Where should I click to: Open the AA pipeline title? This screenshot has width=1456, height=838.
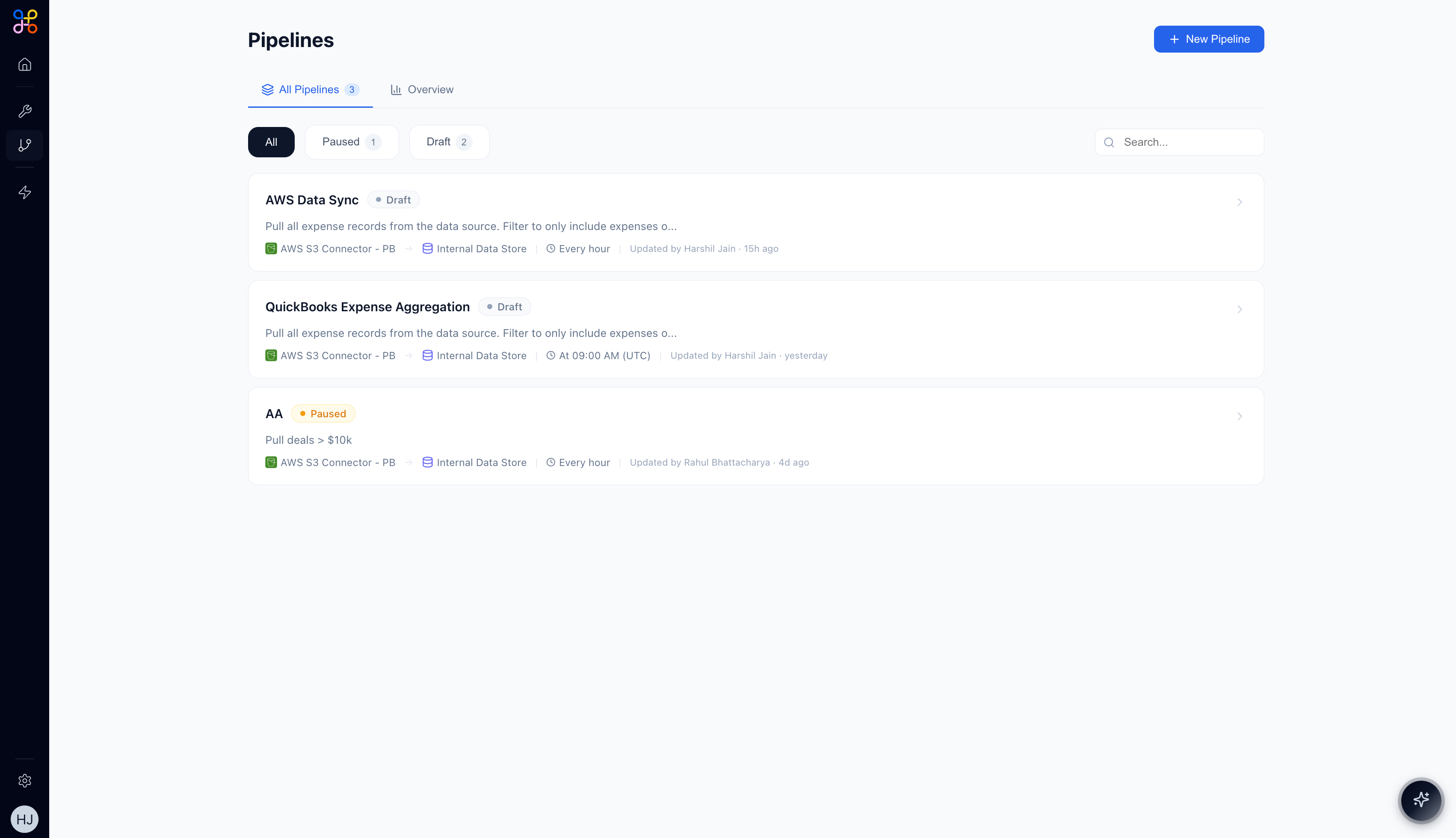click(273, 414)
